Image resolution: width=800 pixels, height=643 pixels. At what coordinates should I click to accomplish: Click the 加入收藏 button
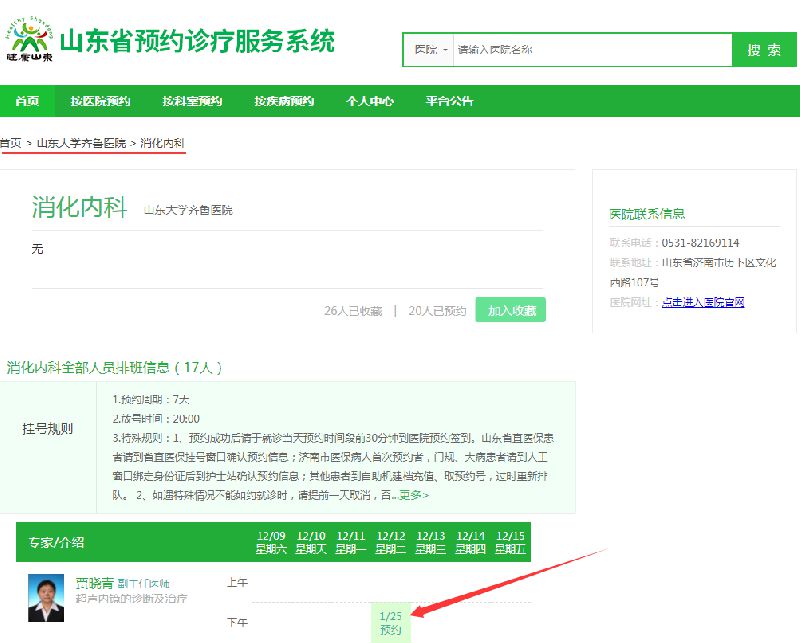click(511, 310)
